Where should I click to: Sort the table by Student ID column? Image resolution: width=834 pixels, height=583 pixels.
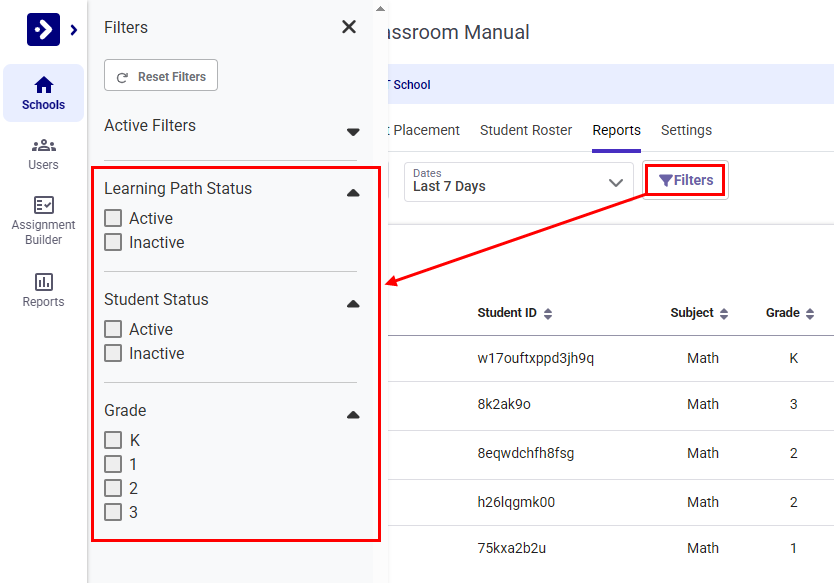click(x=549, y=313)
